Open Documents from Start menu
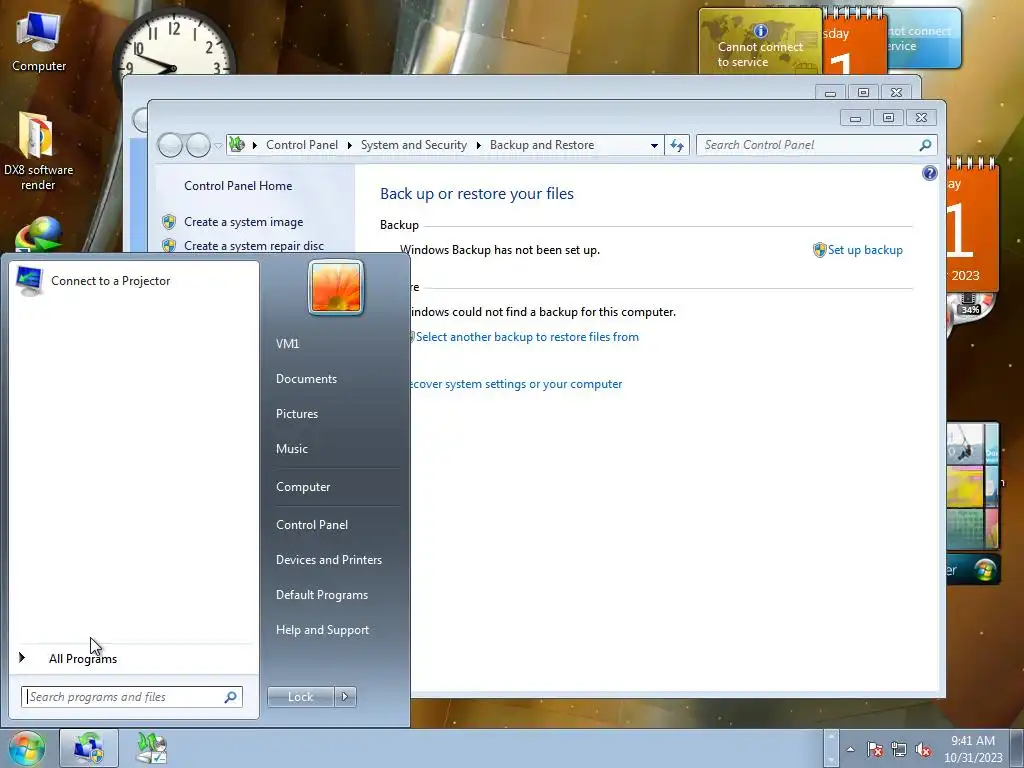The image size is (1024, 768). [x=306, y=379]
